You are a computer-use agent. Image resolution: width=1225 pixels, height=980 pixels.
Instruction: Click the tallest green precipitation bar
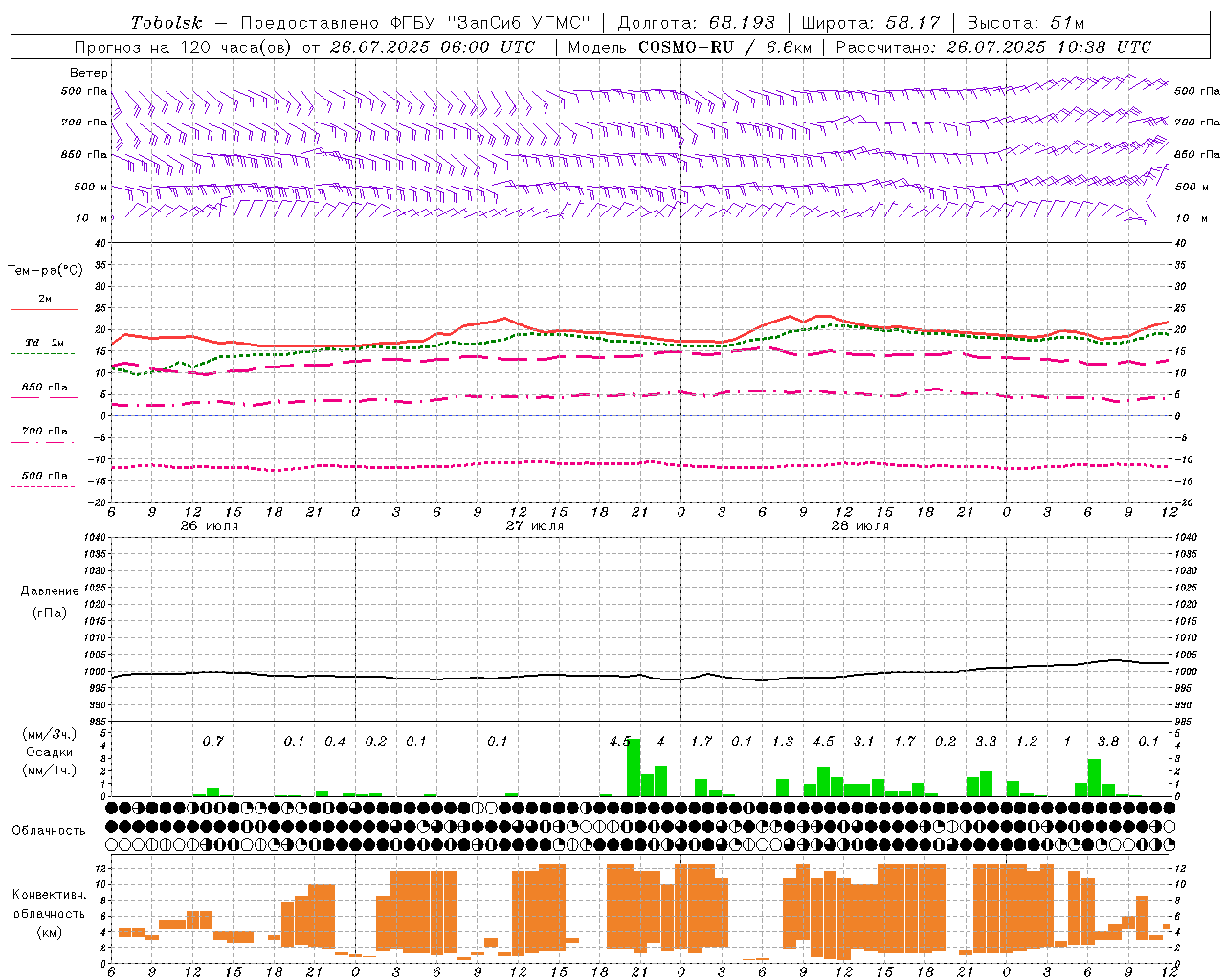pos(634,768)
